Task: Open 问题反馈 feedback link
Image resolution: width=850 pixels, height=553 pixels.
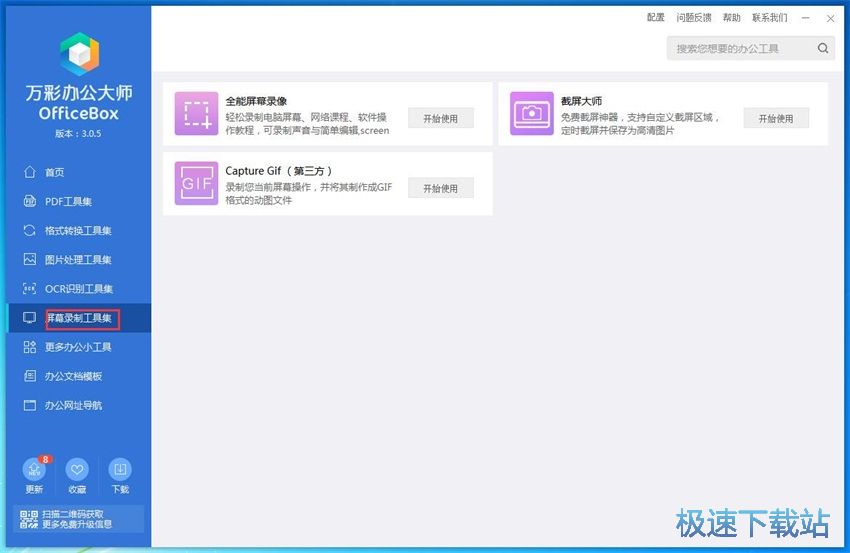Action: [x=694, y=17]
